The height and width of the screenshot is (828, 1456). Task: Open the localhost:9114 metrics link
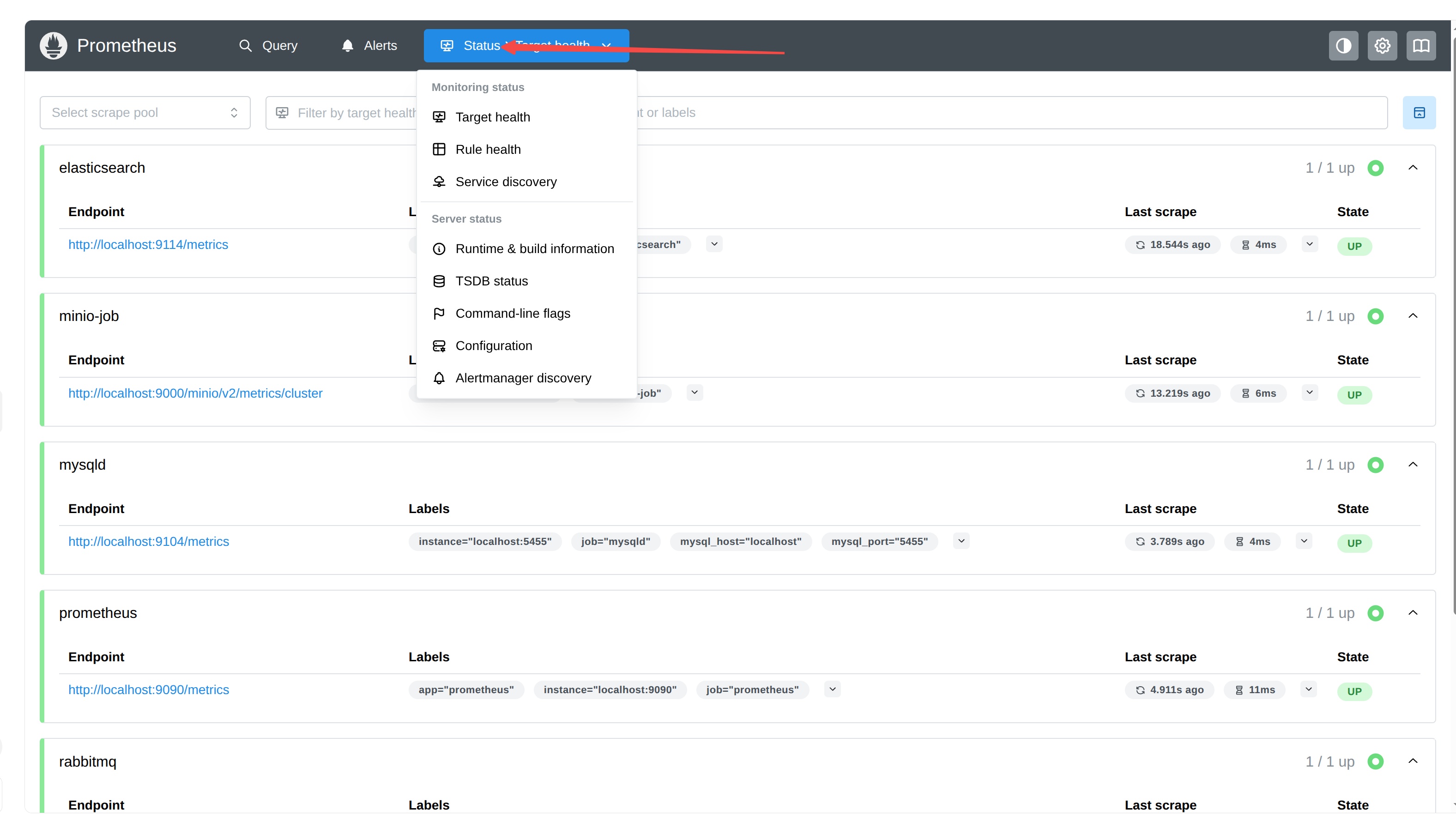(x=148, y=245)
